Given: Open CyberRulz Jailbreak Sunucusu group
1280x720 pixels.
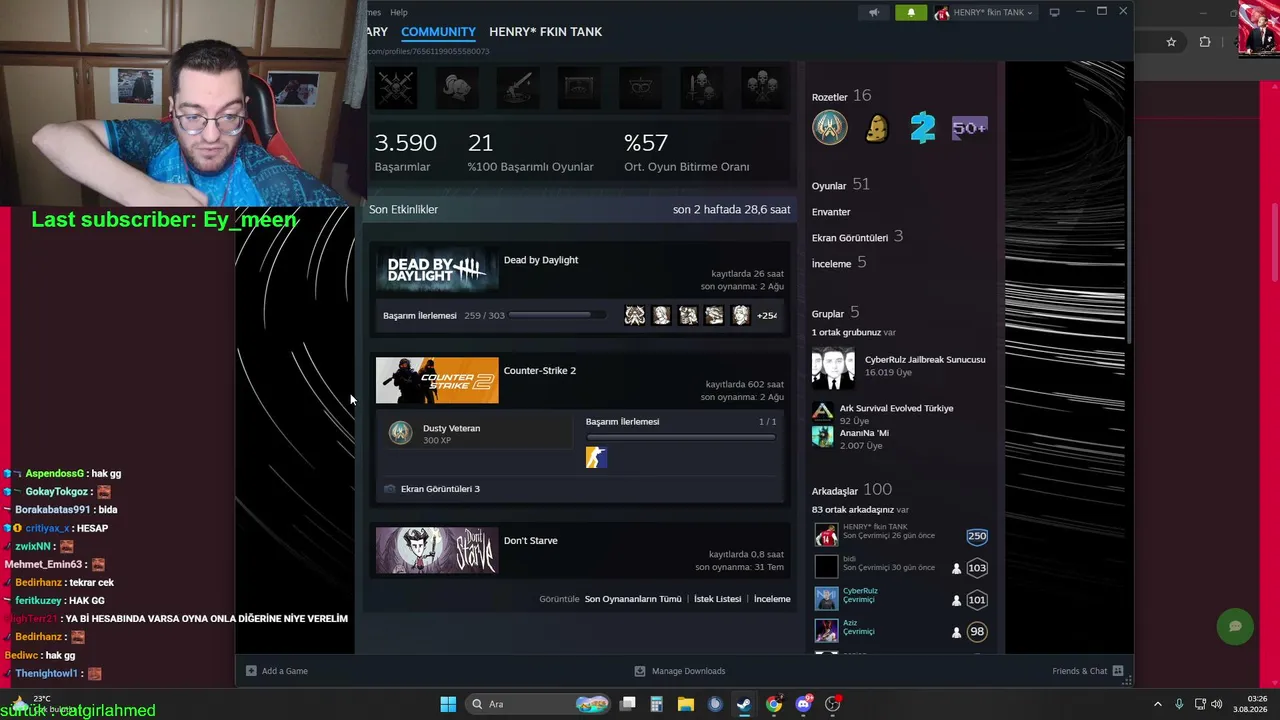Looking at the screenshot, I should tap(925, 360).
